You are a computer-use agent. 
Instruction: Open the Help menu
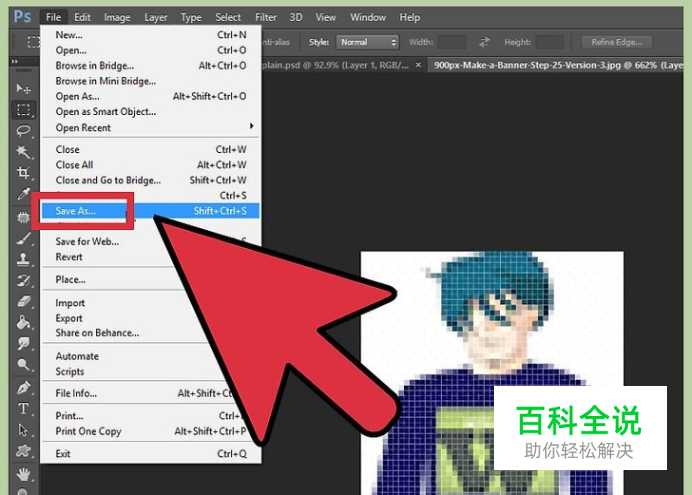click(x=410, y=17)
